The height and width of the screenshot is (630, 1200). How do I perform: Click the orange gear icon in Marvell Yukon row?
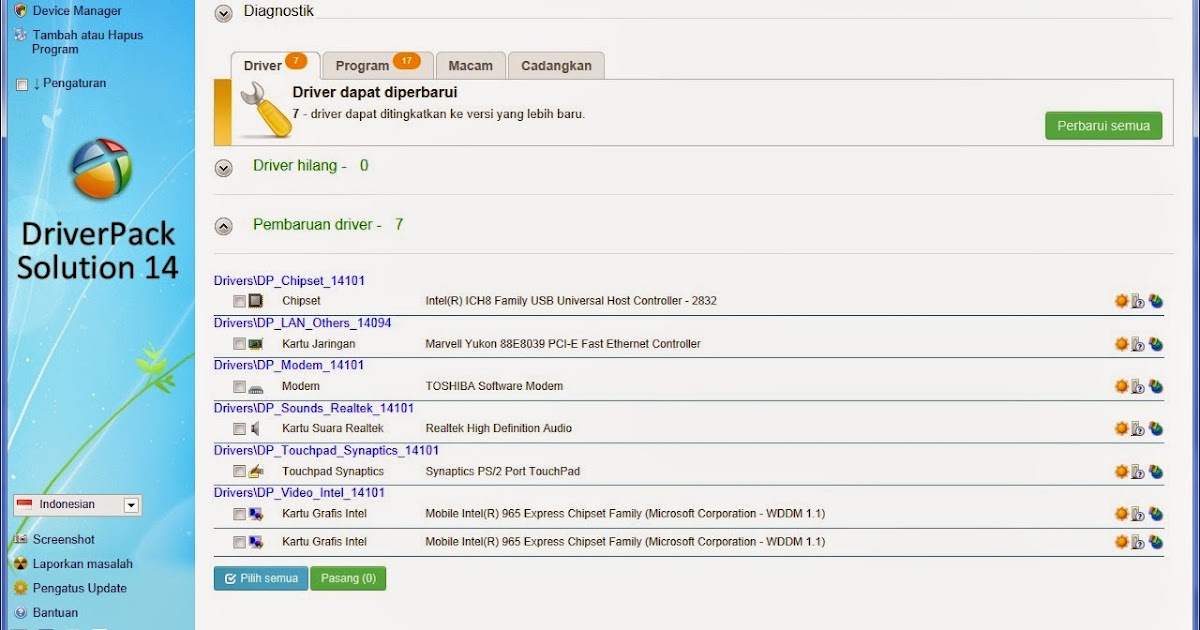tap(1121, 344)
